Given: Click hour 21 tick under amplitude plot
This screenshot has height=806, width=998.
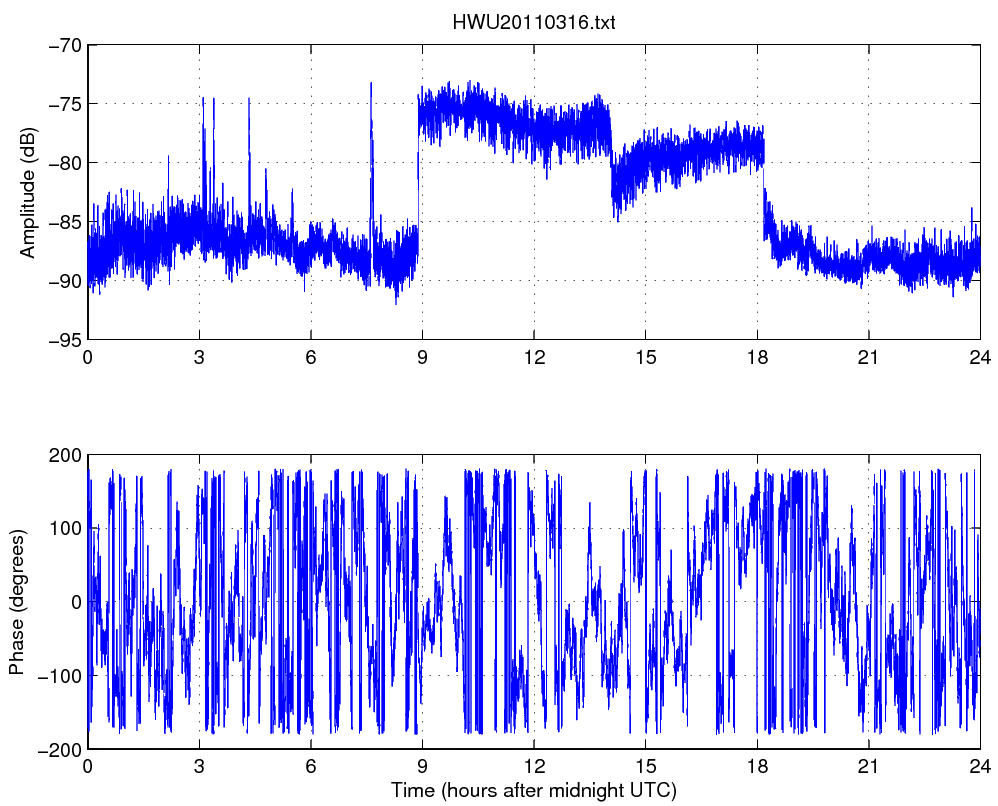Looking at the screenshot, I should [x=869, y=357].
